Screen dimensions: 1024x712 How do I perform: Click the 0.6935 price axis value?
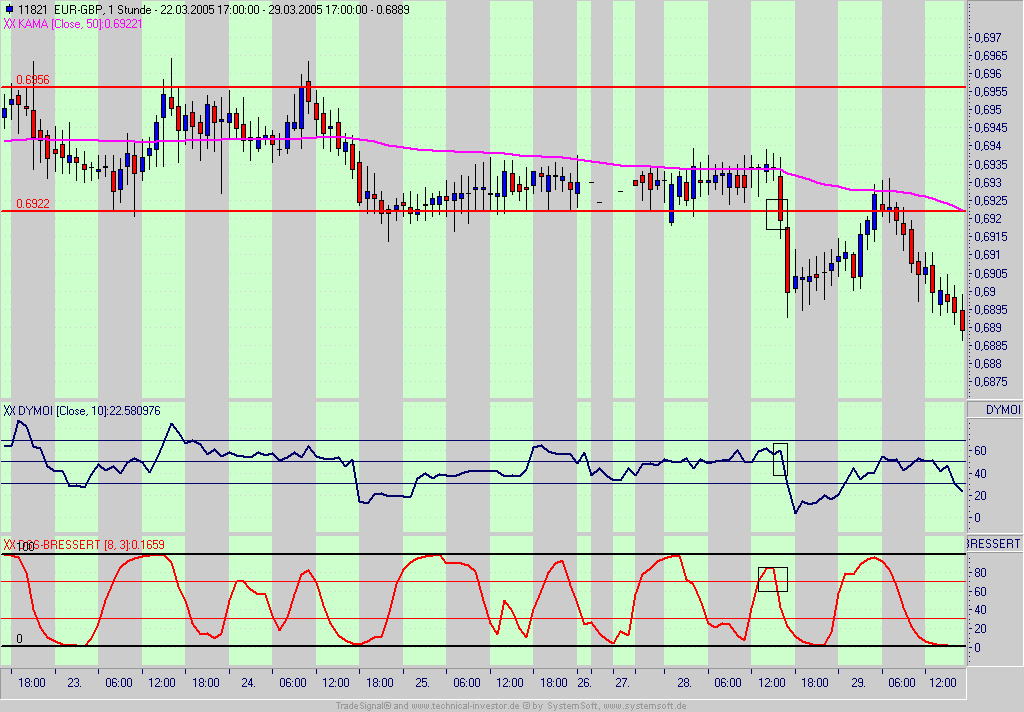[x=990, y=164]
